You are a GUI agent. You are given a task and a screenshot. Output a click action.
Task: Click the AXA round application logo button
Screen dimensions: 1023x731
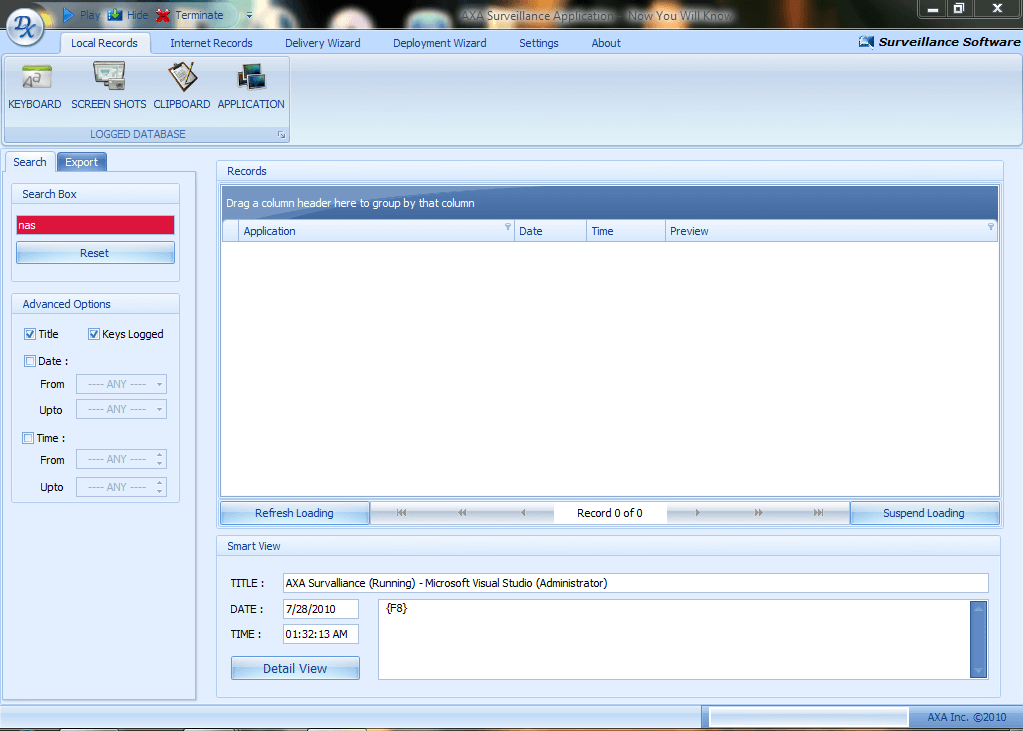tap(25, 27)
